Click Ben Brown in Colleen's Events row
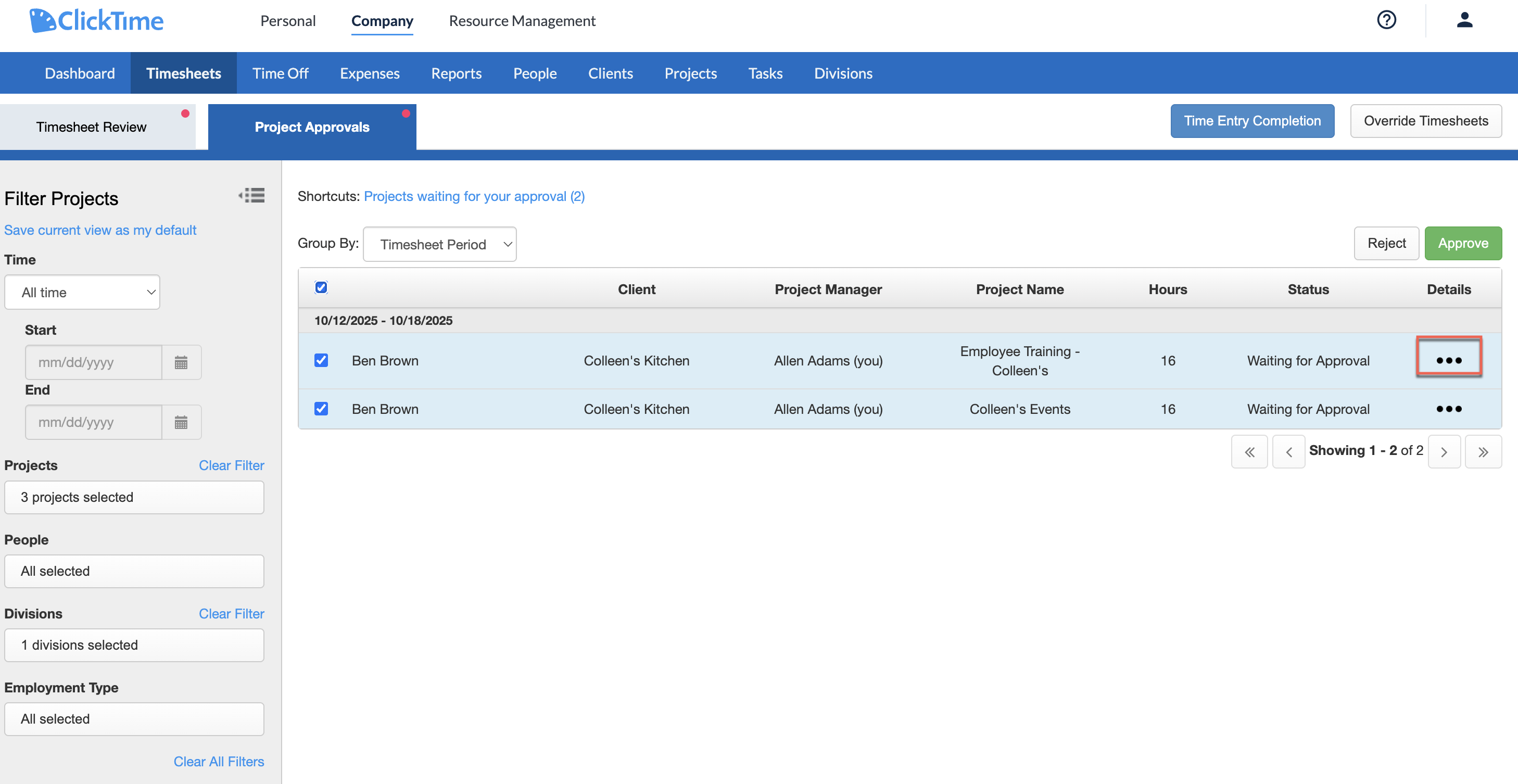Screen dimensions: 1518x784 (x=385, y=409)
